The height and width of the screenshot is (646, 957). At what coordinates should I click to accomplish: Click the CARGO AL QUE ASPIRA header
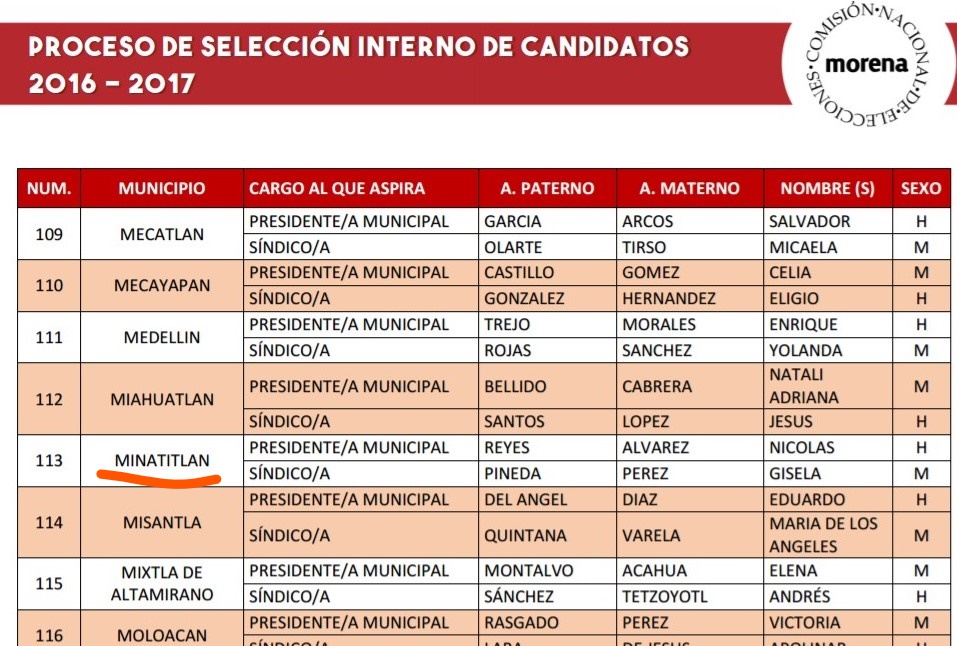tap(336, 188)
